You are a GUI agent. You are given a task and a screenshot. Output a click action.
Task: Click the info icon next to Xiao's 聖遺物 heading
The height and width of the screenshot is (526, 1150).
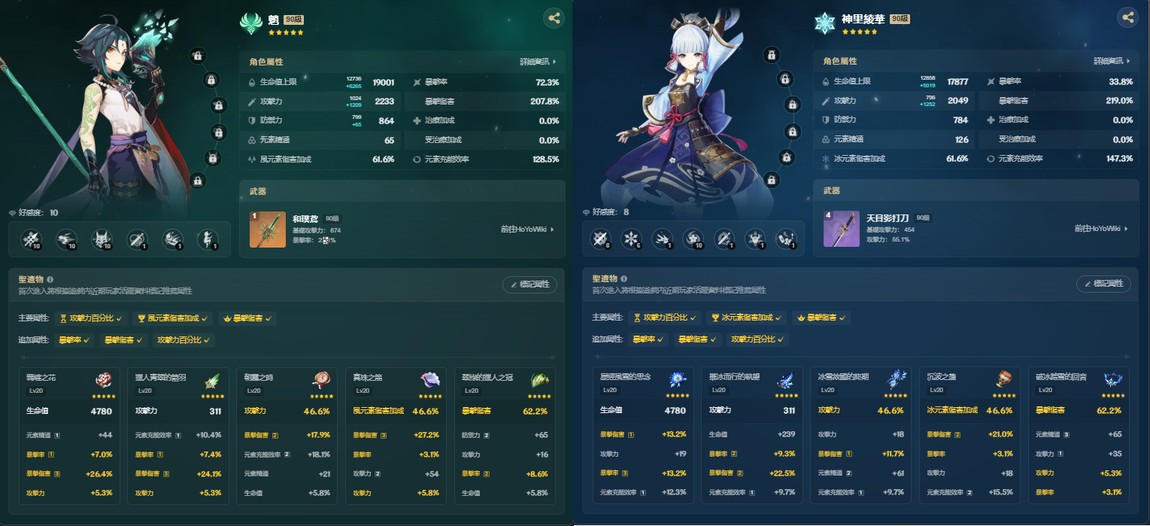pyautogui.click(x=50, y=279)
